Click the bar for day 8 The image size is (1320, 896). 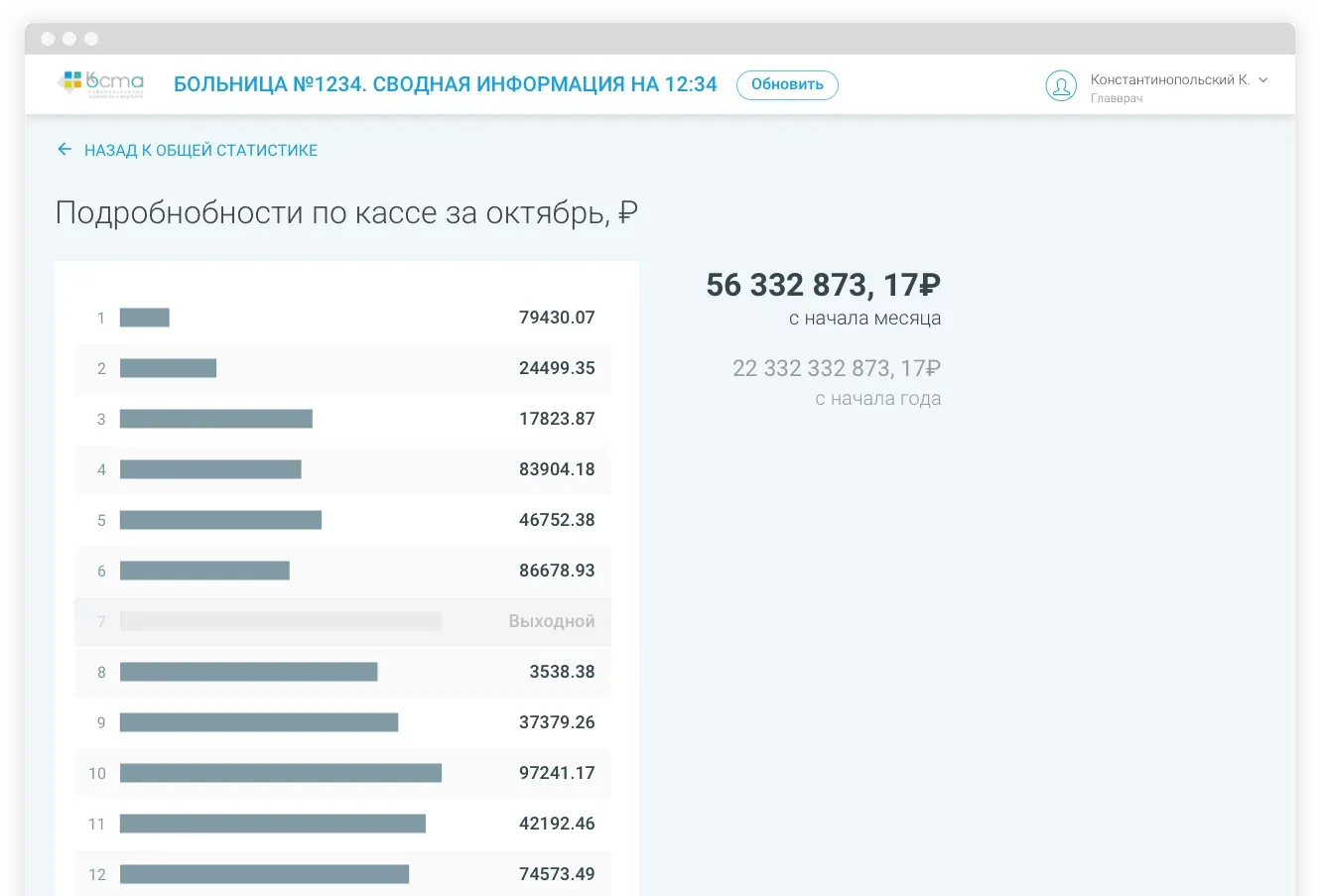coord(249,672)
